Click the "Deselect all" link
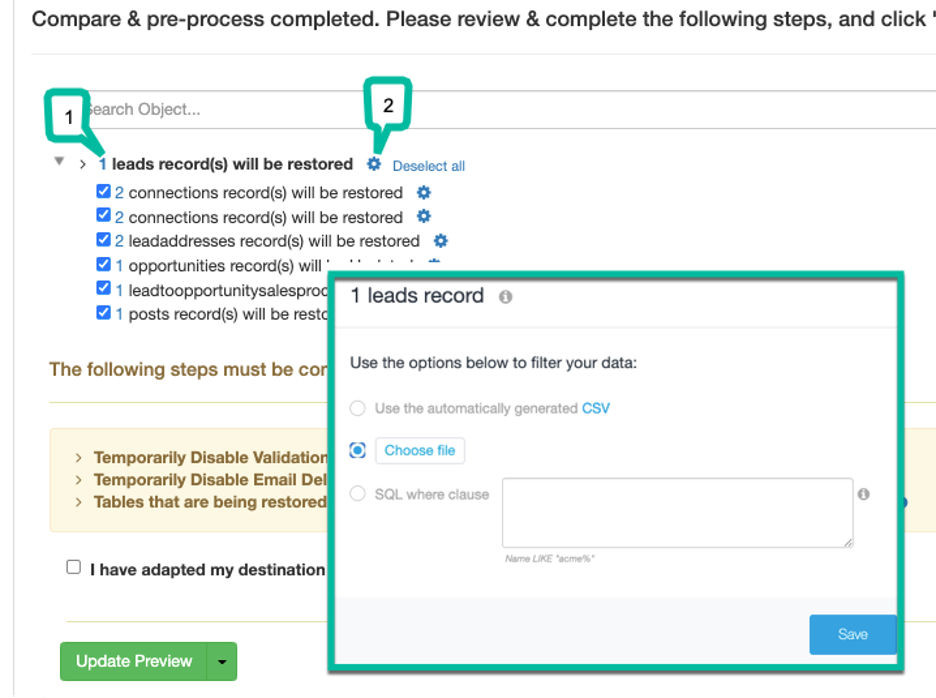The image size is (936, 698). 429,165
